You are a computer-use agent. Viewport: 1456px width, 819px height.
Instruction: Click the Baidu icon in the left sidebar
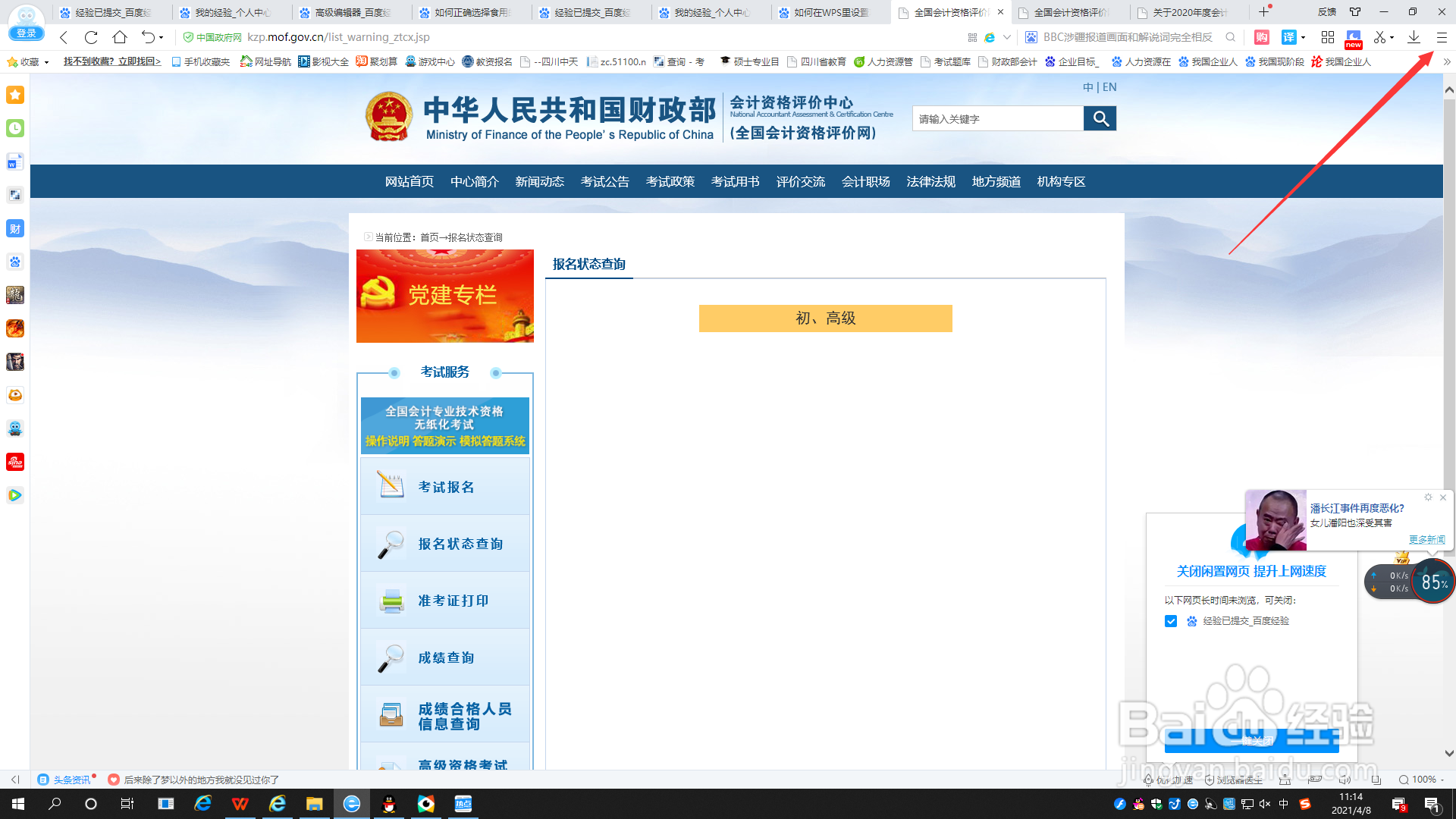[x=15, y=262]
